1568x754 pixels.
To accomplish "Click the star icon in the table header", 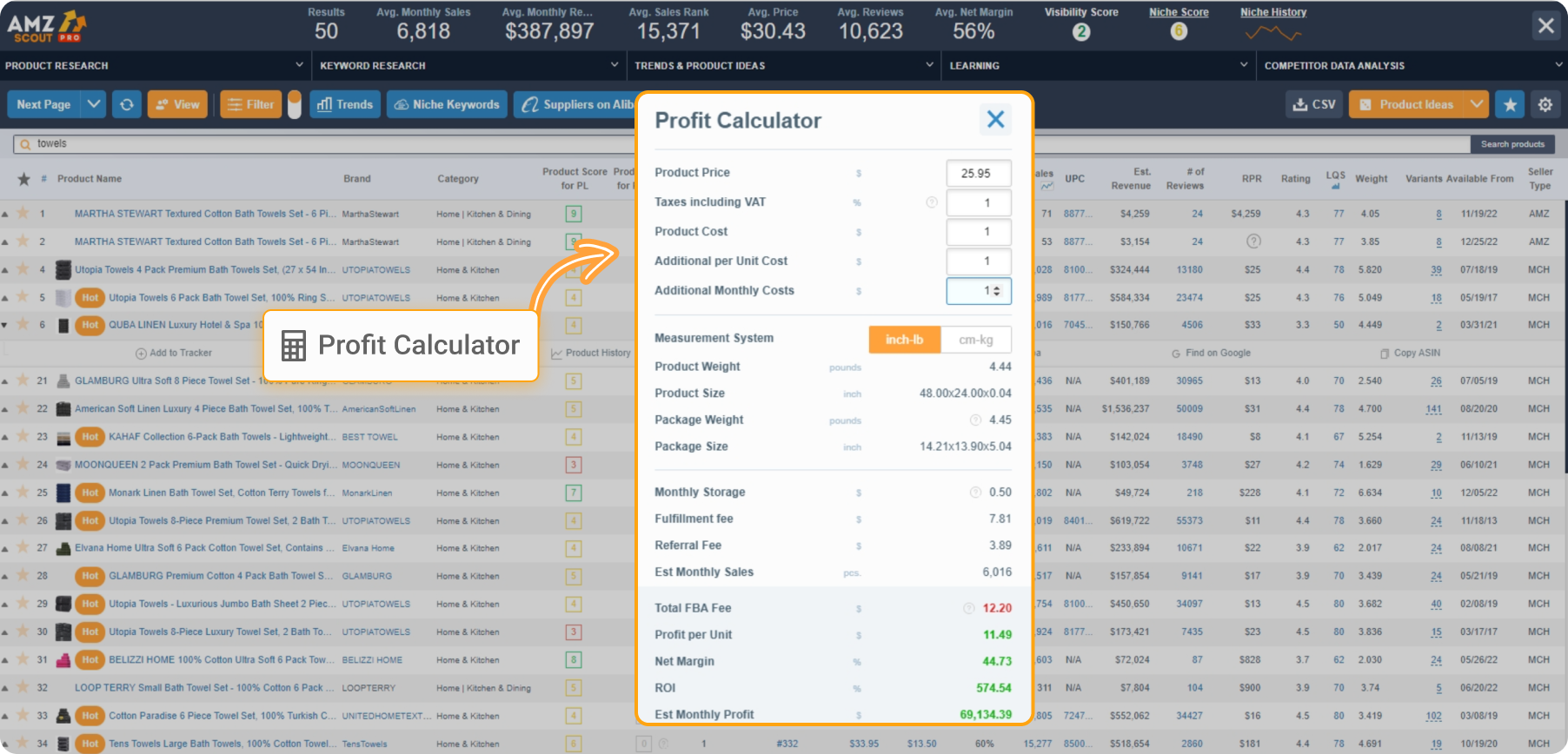I will tap(23, 179).
